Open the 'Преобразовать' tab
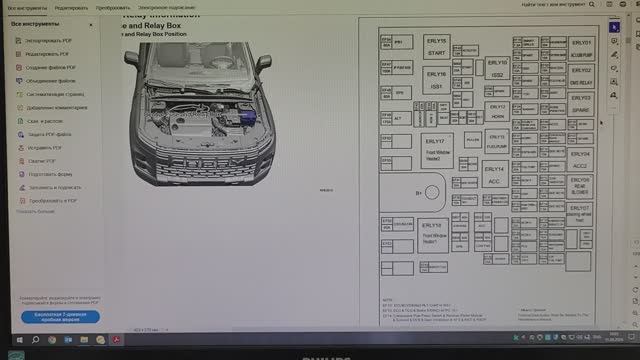 click(113, 8)
